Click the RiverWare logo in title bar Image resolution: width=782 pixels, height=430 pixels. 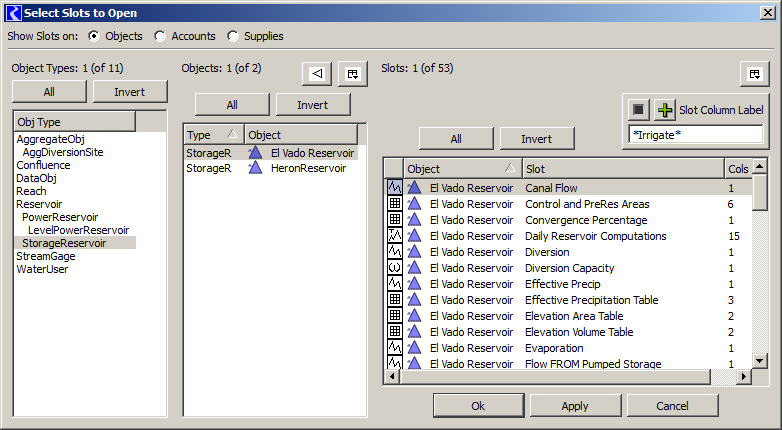tap(13, 13)
